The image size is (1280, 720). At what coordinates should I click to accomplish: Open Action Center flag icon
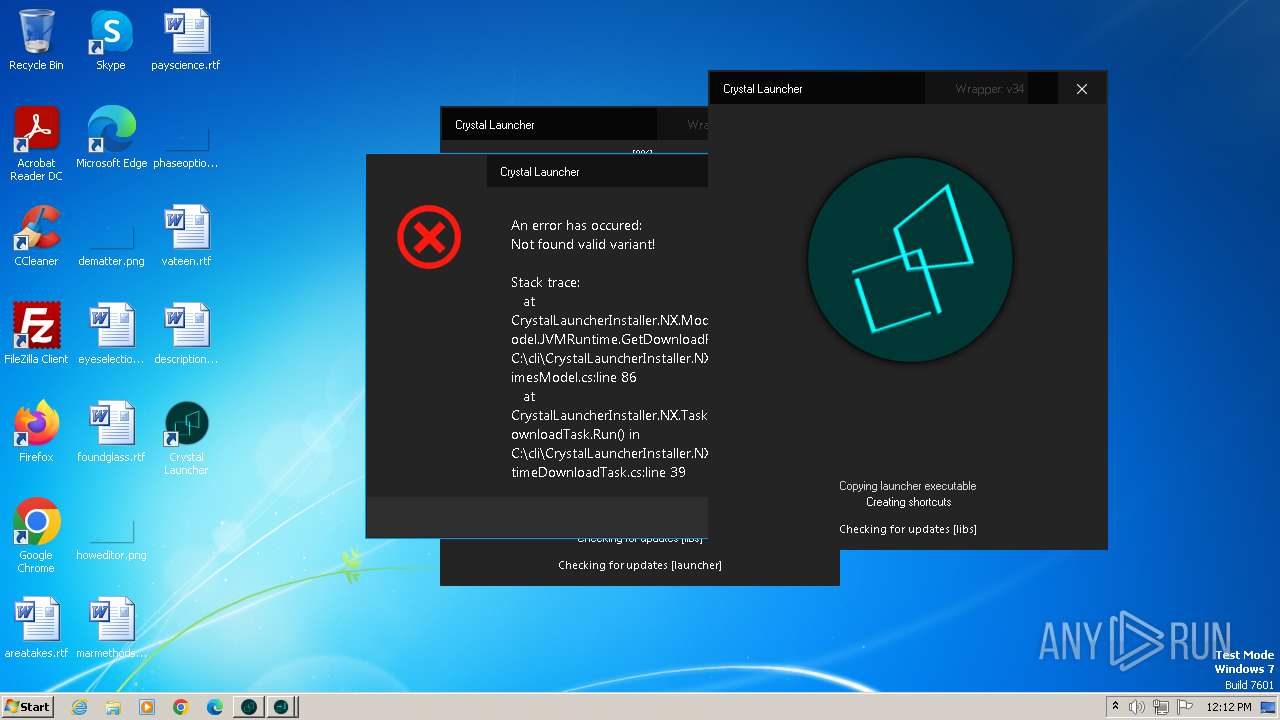(x=1184, y=707)
